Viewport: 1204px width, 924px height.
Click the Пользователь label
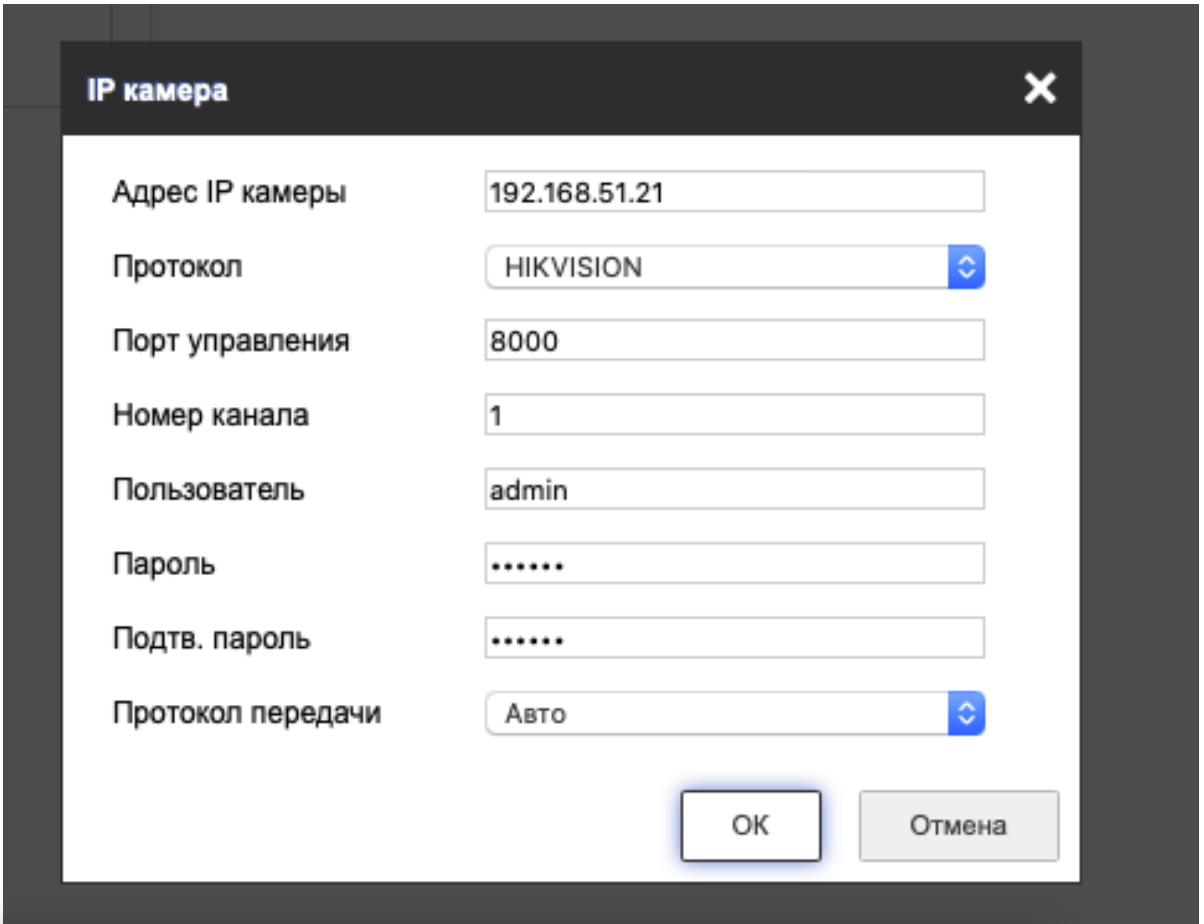coord(209,490)
